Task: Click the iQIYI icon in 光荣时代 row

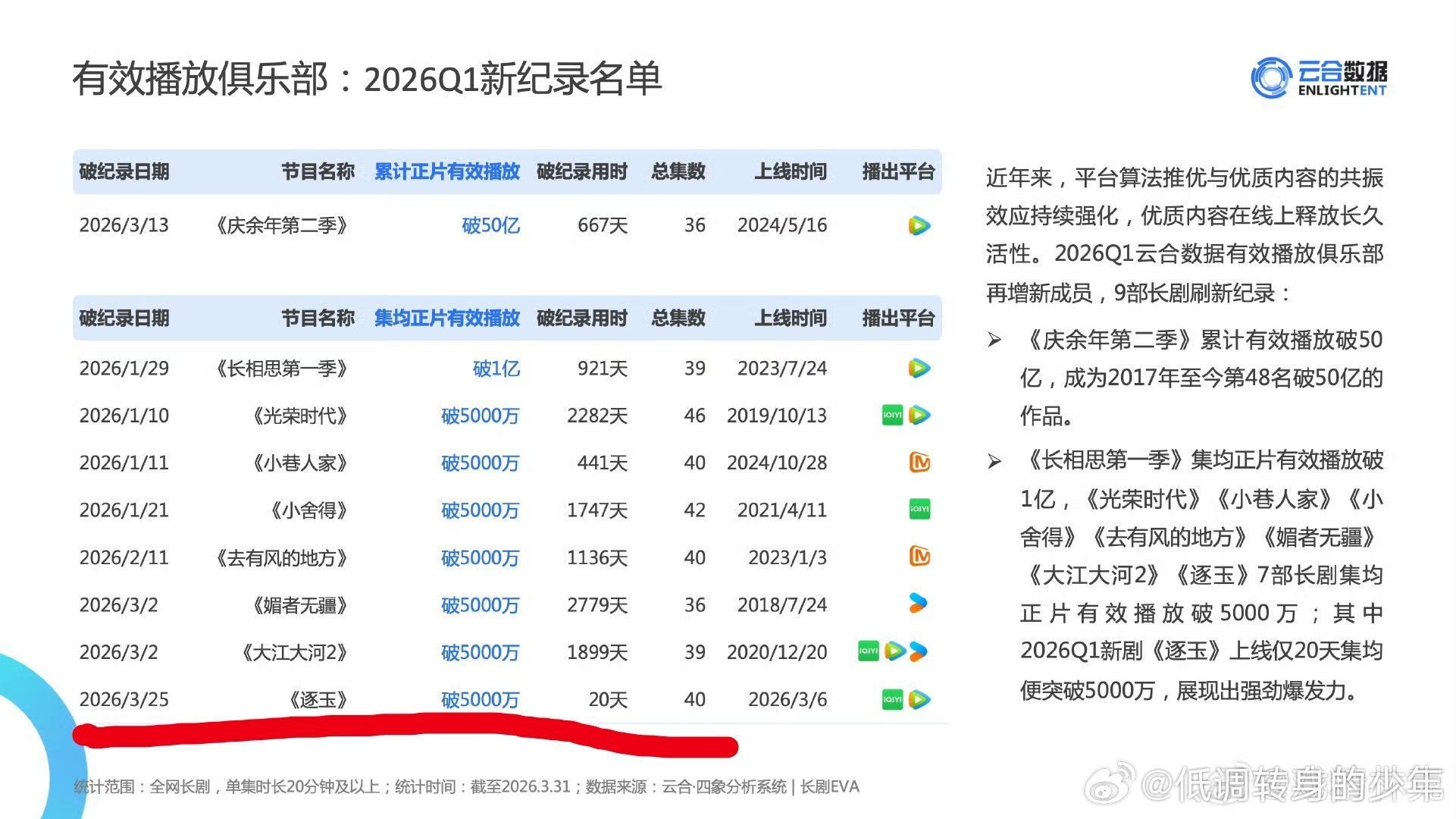Action: (892, 415)
